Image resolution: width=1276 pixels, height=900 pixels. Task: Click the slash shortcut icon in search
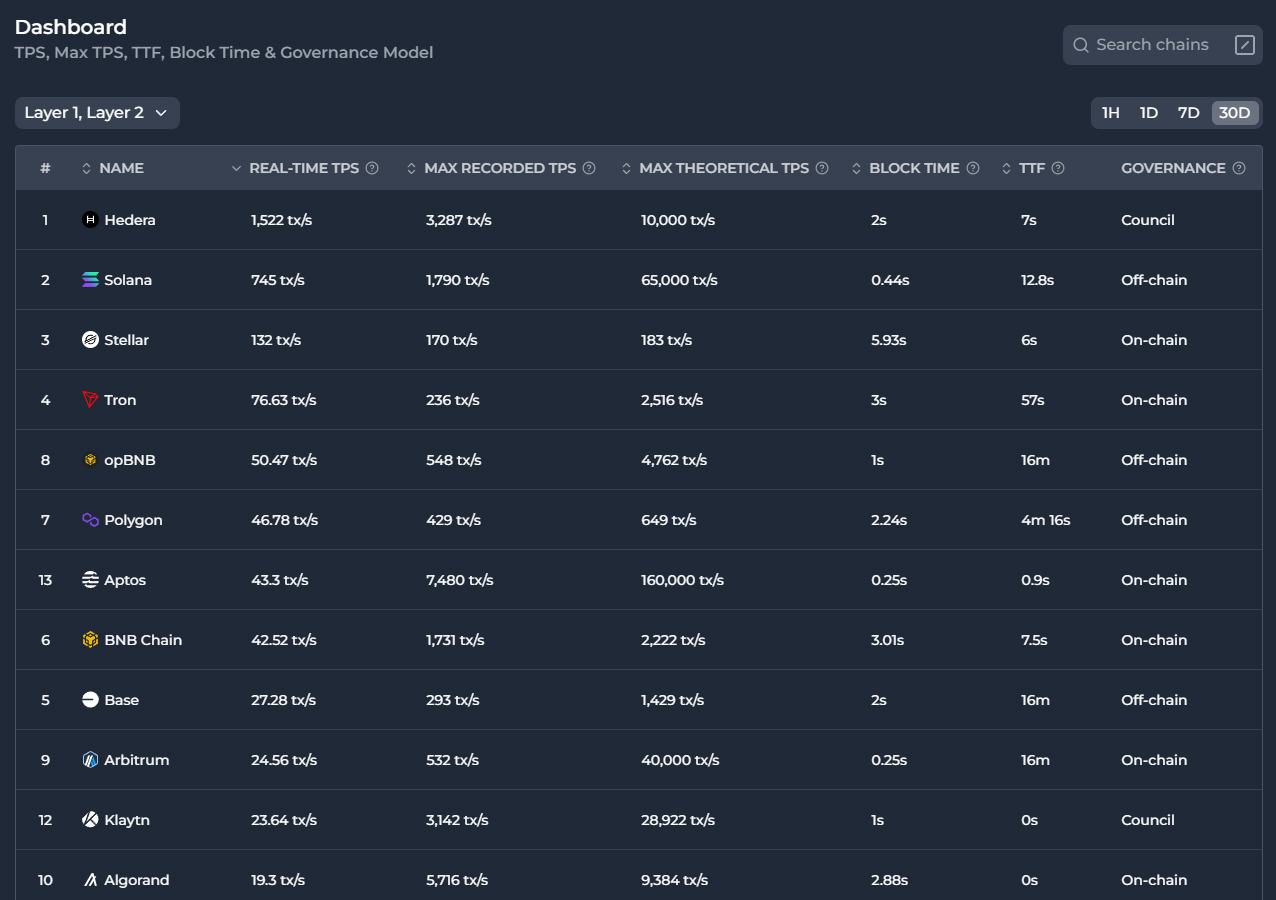point(1245,45)
